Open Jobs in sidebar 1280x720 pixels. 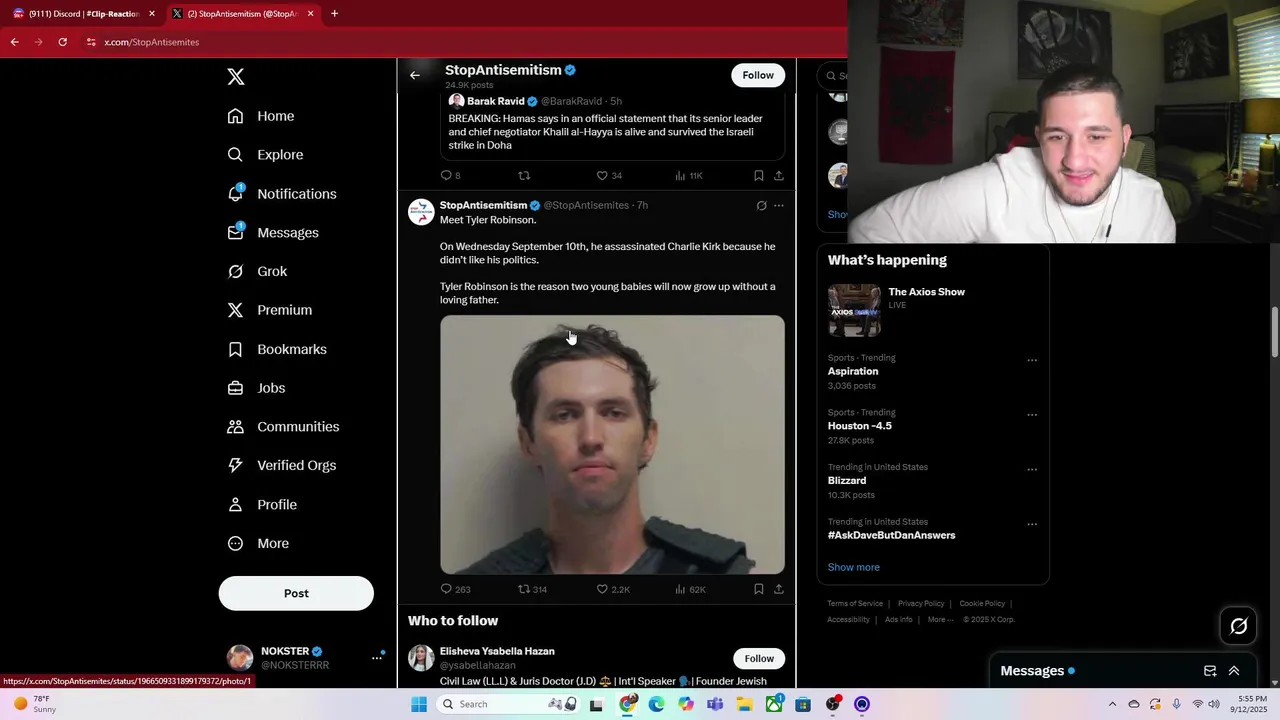256,388
